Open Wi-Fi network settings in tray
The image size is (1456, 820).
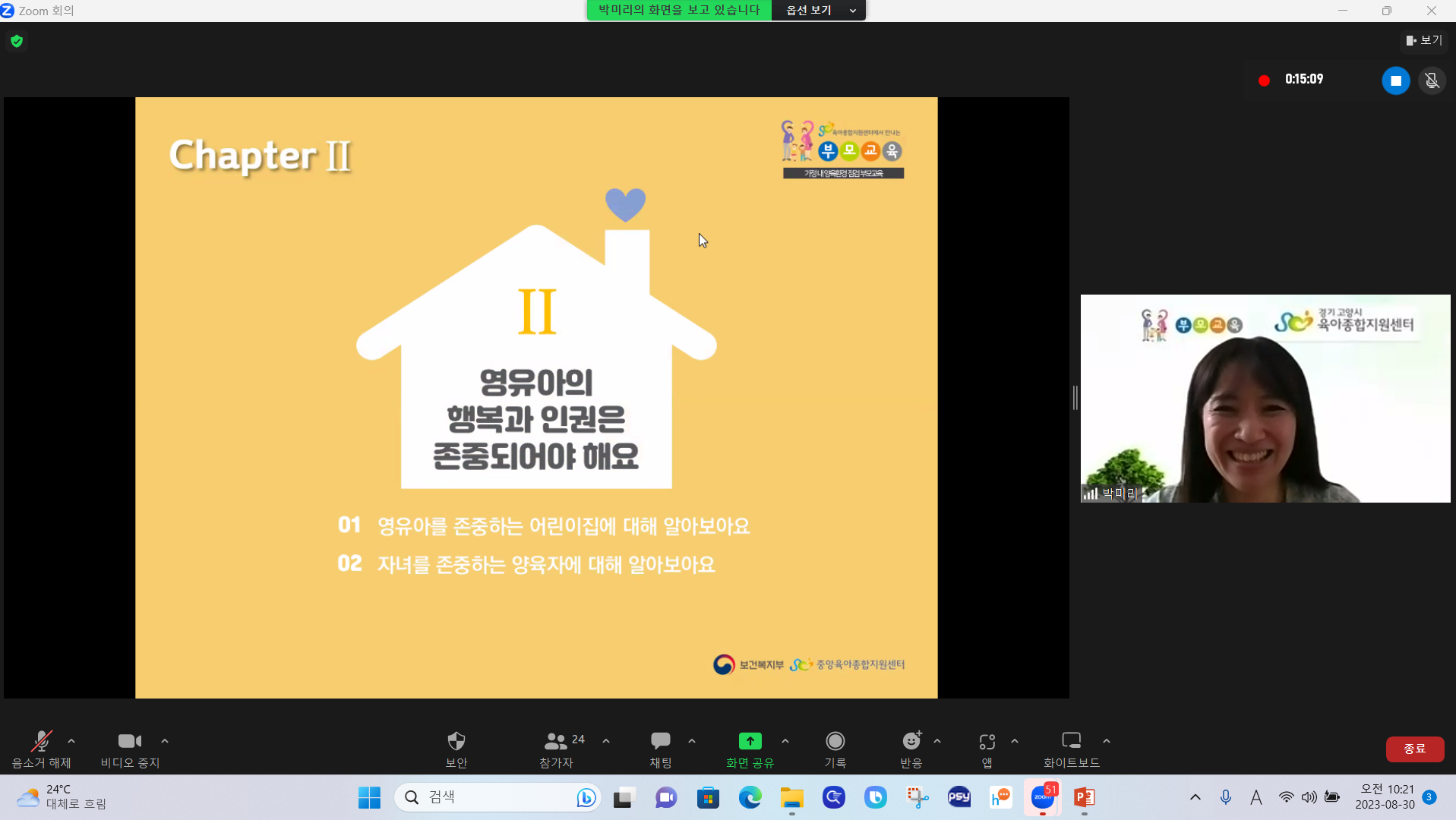pyautogui.click(x=1286, y=797)
